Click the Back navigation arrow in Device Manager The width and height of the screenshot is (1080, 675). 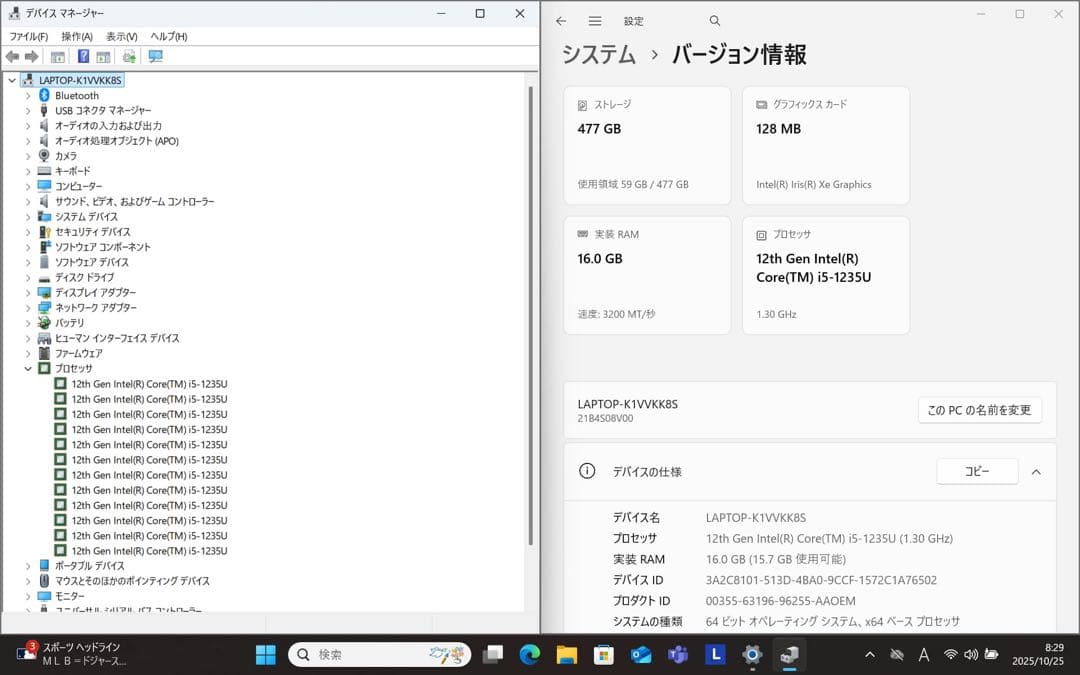point(12,57)
